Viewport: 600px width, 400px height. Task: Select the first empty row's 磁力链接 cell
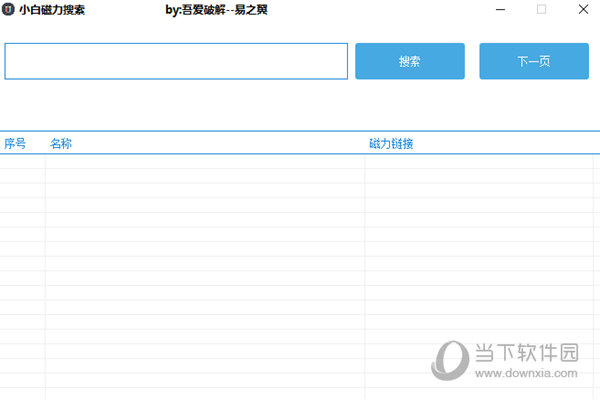pyautogui.click(x=480, y=161)
